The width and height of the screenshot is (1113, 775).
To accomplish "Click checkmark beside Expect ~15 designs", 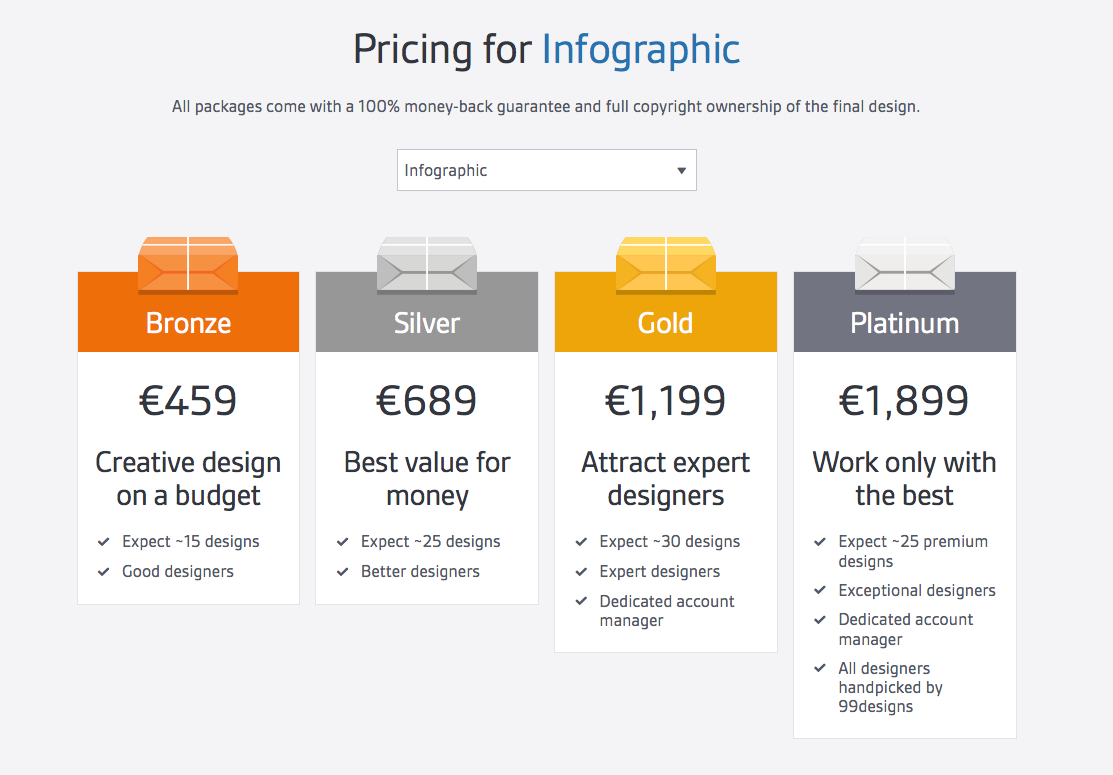I will click(104, 542).
